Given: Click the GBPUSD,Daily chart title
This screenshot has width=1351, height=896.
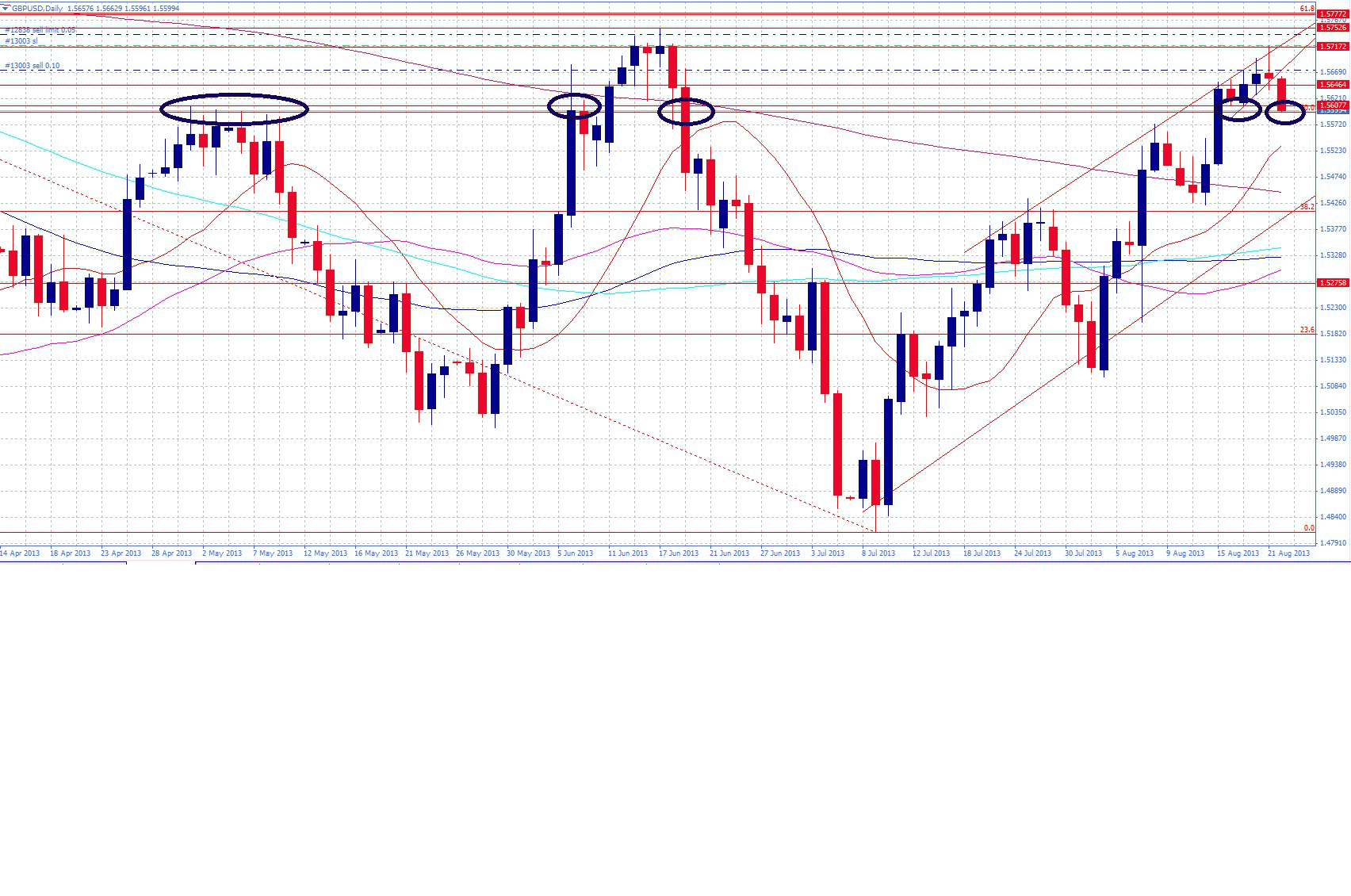Looking at the screenshot, I should click(38, 9).
